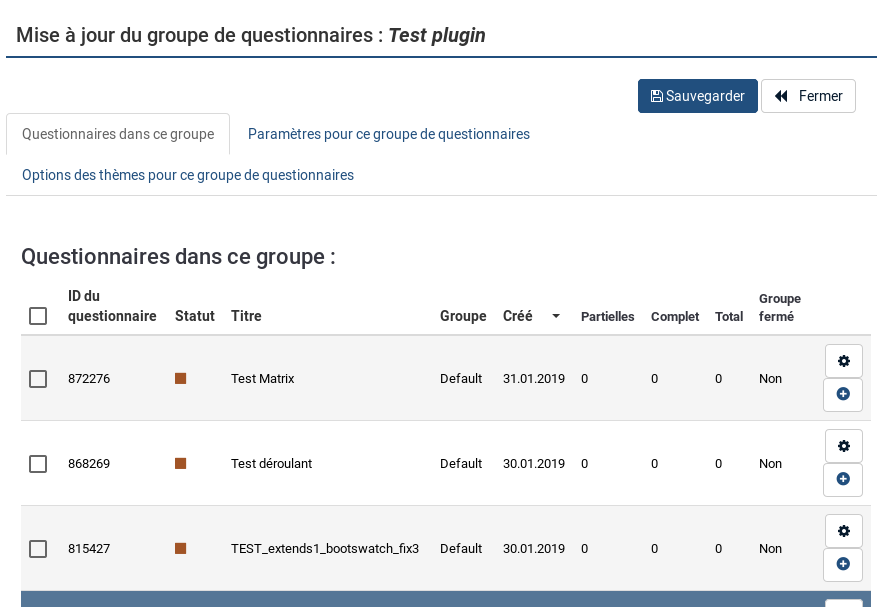877x607 pixels.
Task: Sort table by Titre column header
Action: point(246,316)
